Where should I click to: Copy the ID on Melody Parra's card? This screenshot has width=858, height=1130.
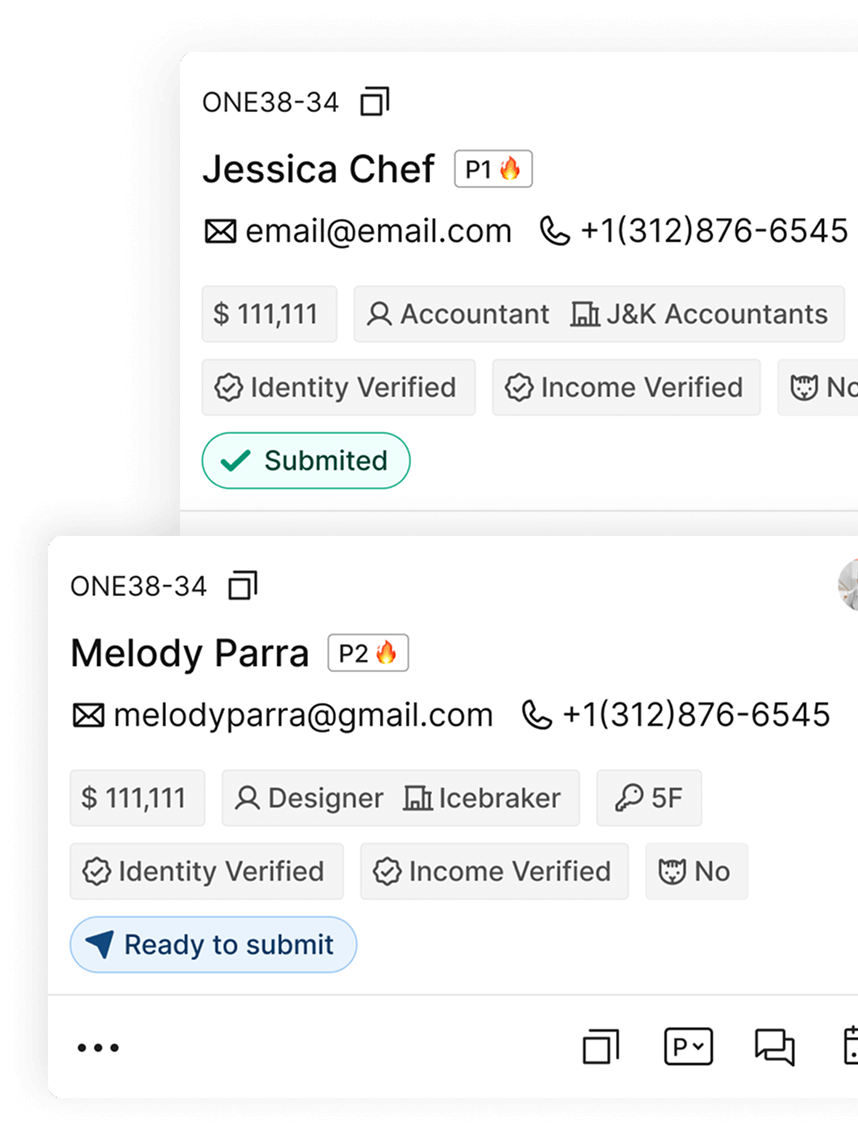pyautogui.click(x=243, y=586)
